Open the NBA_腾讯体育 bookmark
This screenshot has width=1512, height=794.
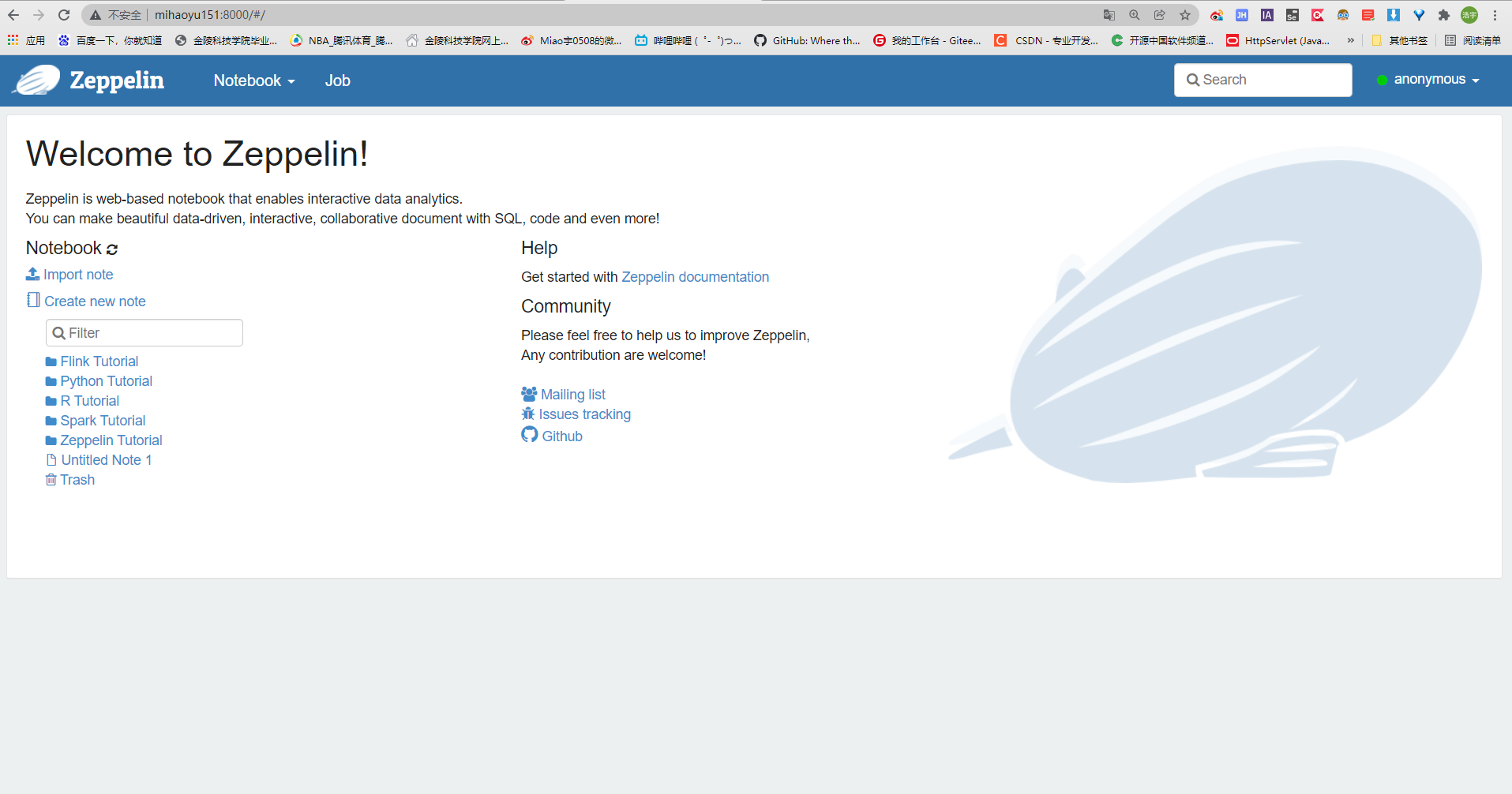[341, 40]
